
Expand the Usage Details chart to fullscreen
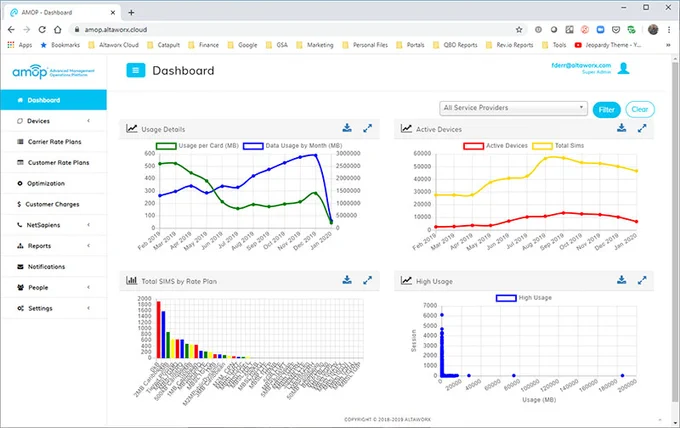pyautogui.click(x=367, y=128)
